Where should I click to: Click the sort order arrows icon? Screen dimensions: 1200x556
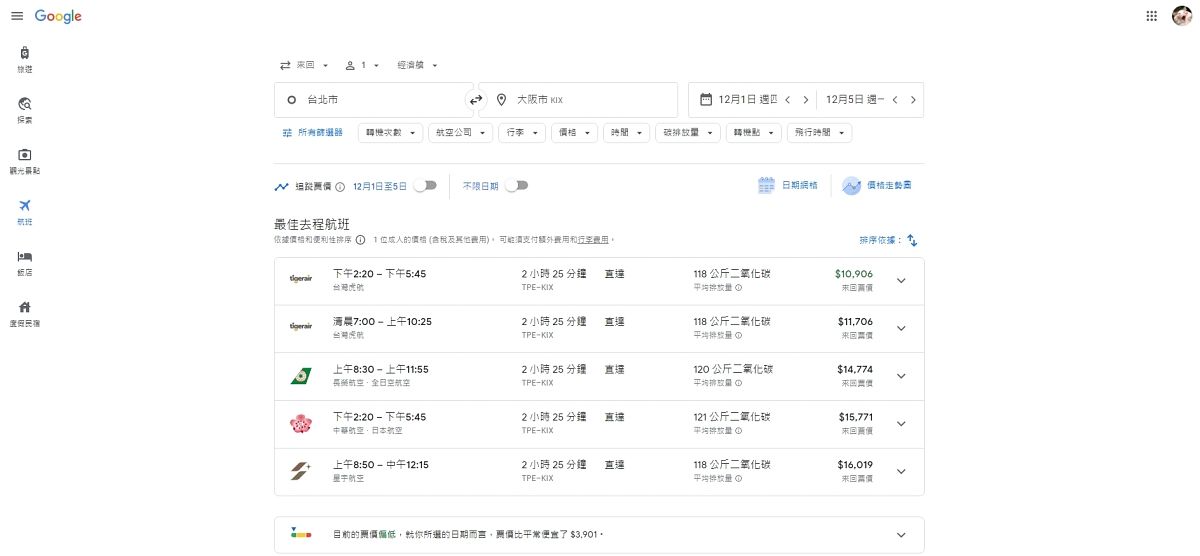pos(912,240)
